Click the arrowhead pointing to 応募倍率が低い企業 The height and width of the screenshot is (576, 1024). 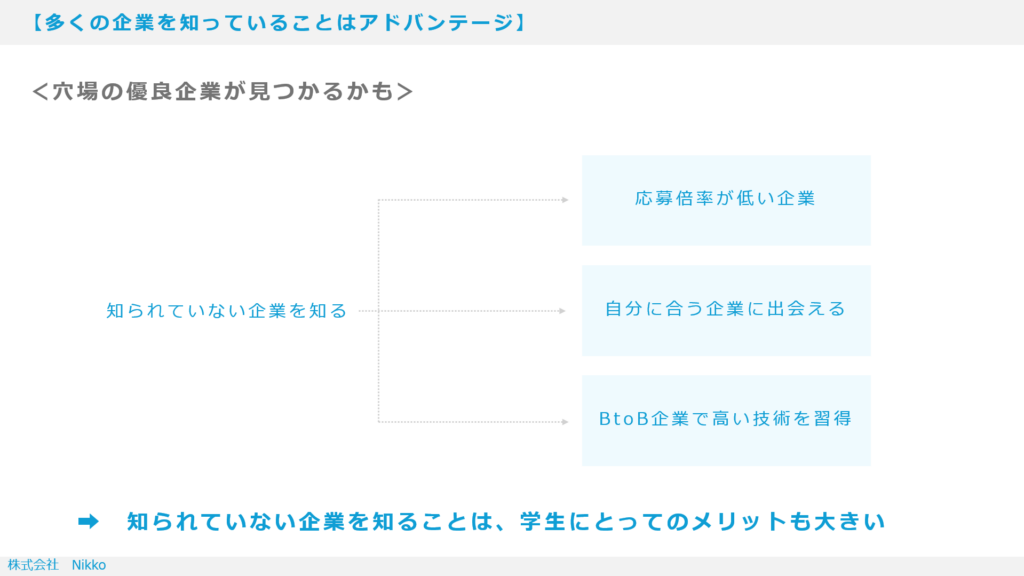565,200
